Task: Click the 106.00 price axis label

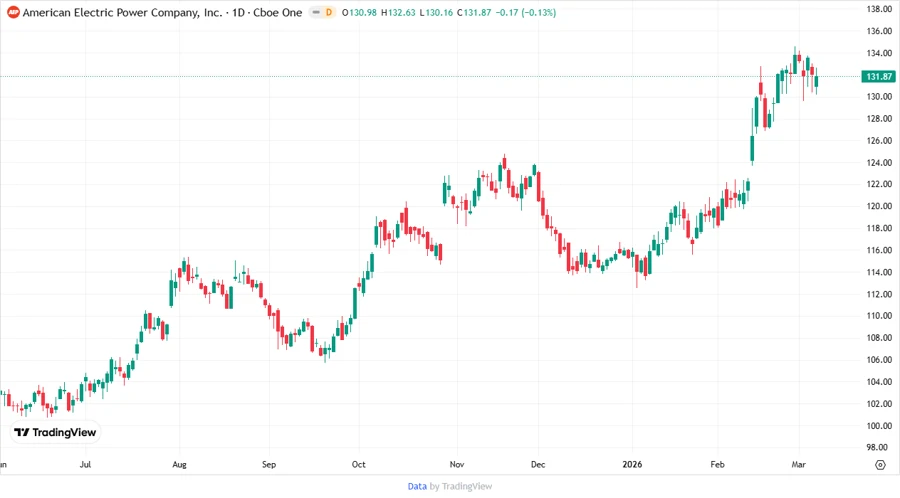Action: tap(879, 360)
